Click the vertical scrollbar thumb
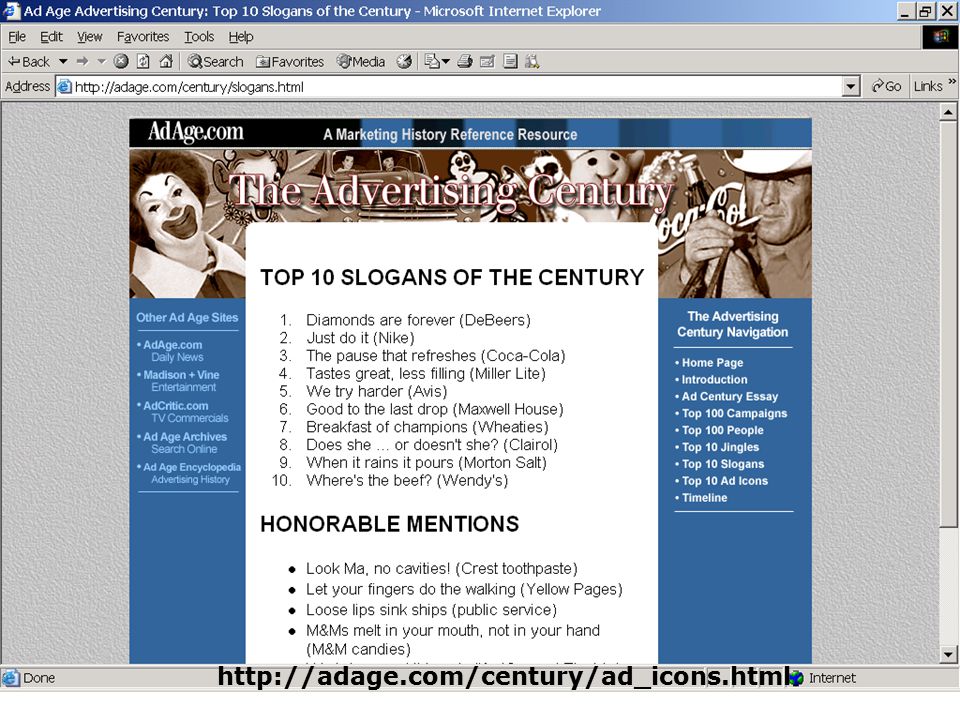Image resolution: width=960 pixels, height=720 pixels. 948,323
